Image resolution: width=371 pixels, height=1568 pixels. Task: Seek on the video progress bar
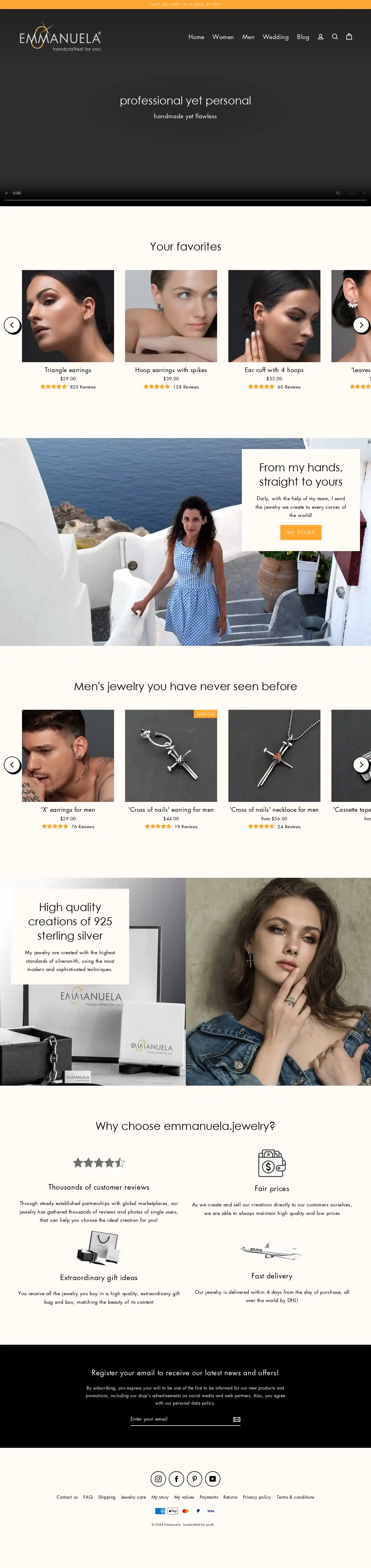[185, 200]
